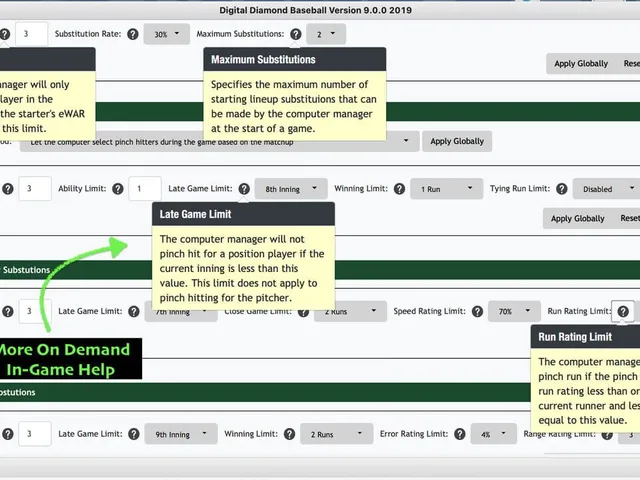Click the 'Speed Rating Limit:' label
Viewport: 640px width, 480px height.
(429, 311)
